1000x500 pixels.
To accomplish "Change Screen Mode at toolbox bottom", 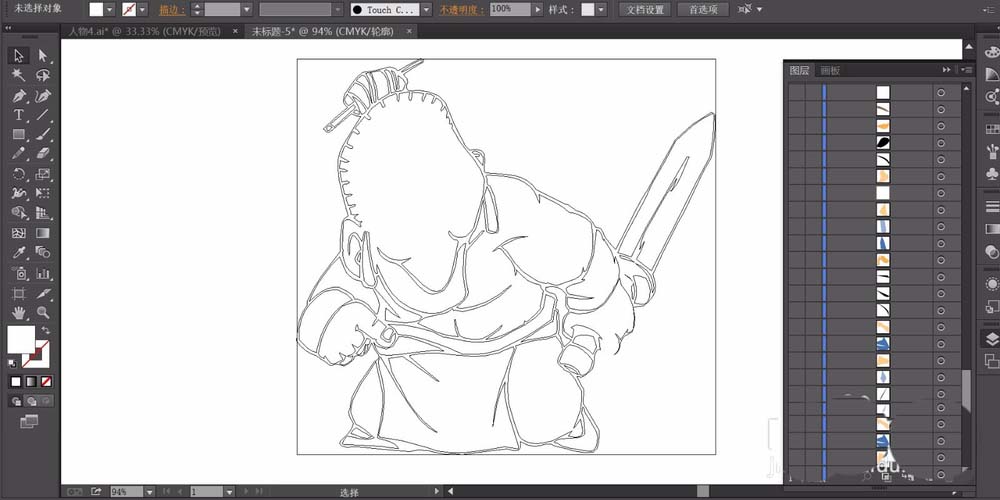I will point(29,421).
